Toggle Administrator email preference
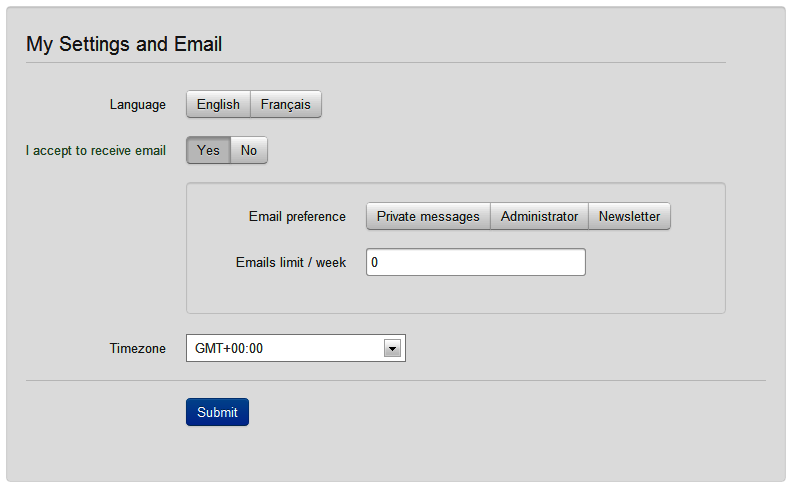This screenshot has width=791, height=486. pyautogui.click(x=539, y=217)
